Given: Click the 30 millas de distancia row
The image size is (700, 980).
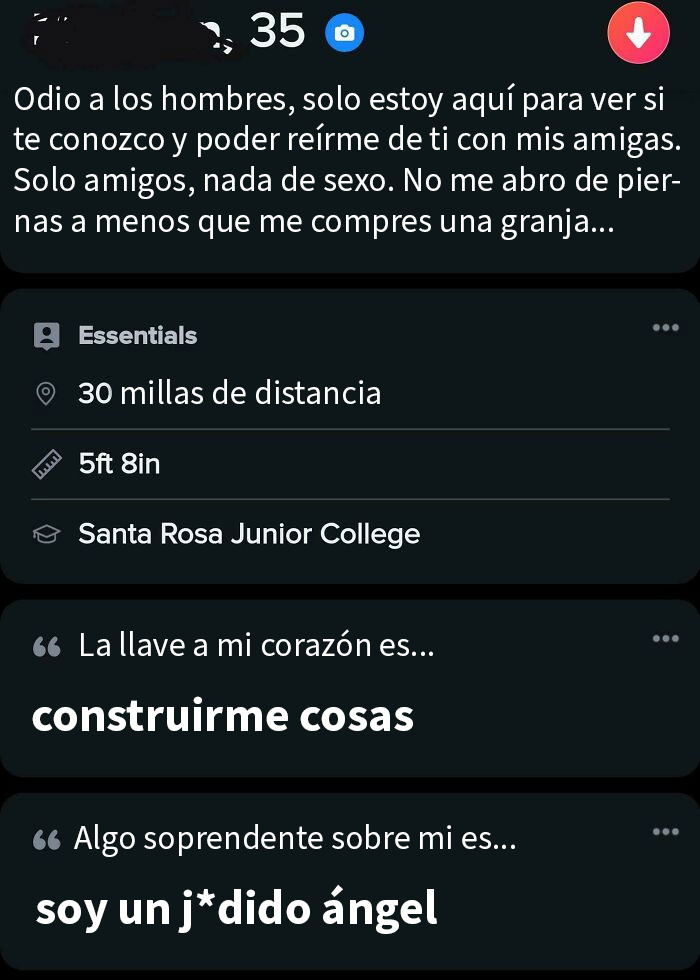Looking at the screenshot, I should 230,393.
